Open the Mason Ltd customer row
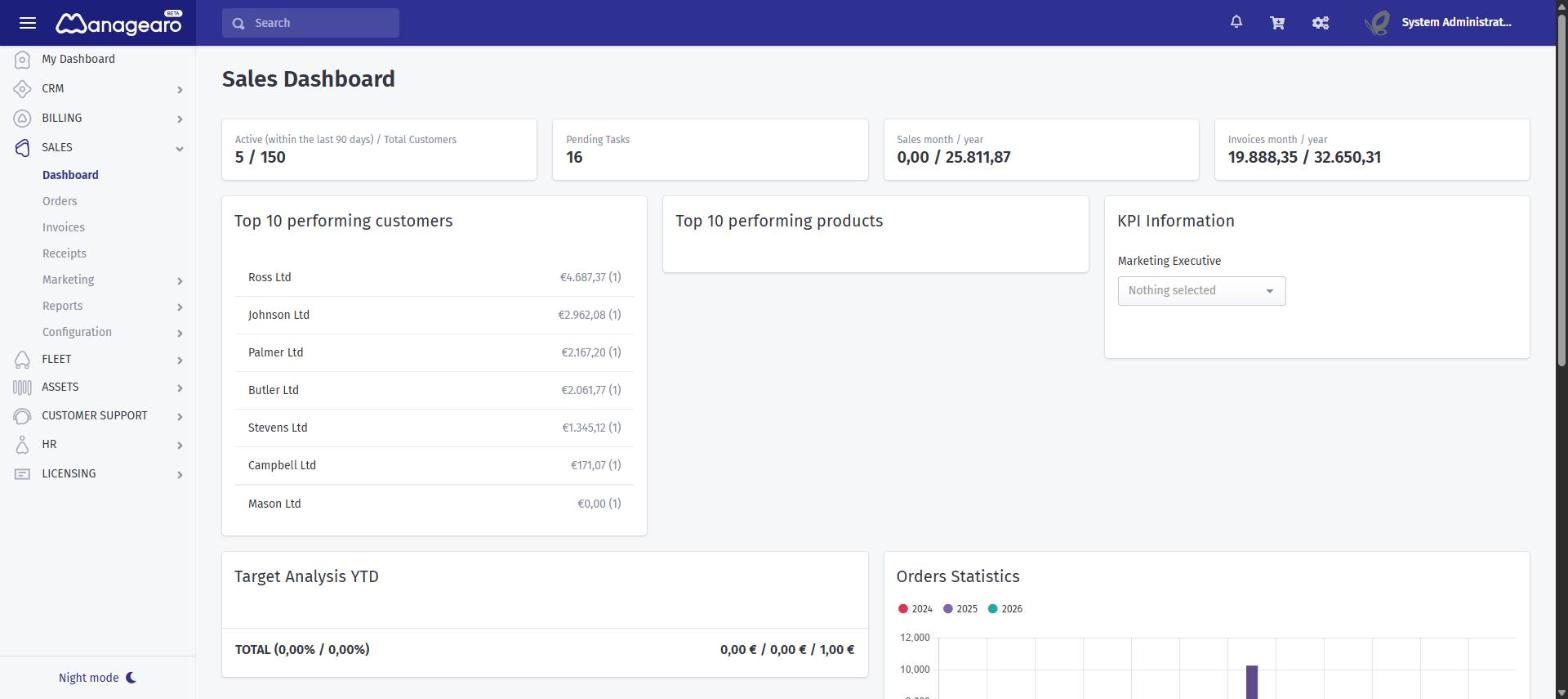 tap(434, 504)
